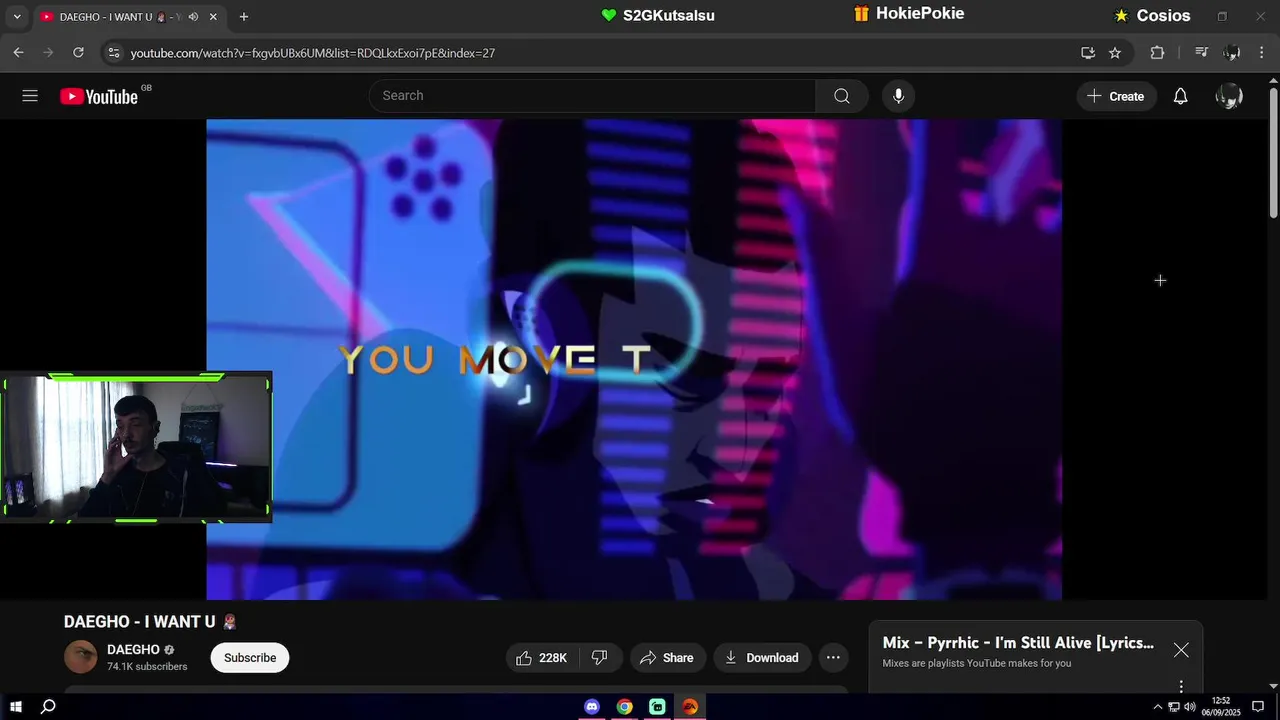Start voice search with microphone icon
Image resolution: width=1280 pixels, height=720 pixels.
898,96
